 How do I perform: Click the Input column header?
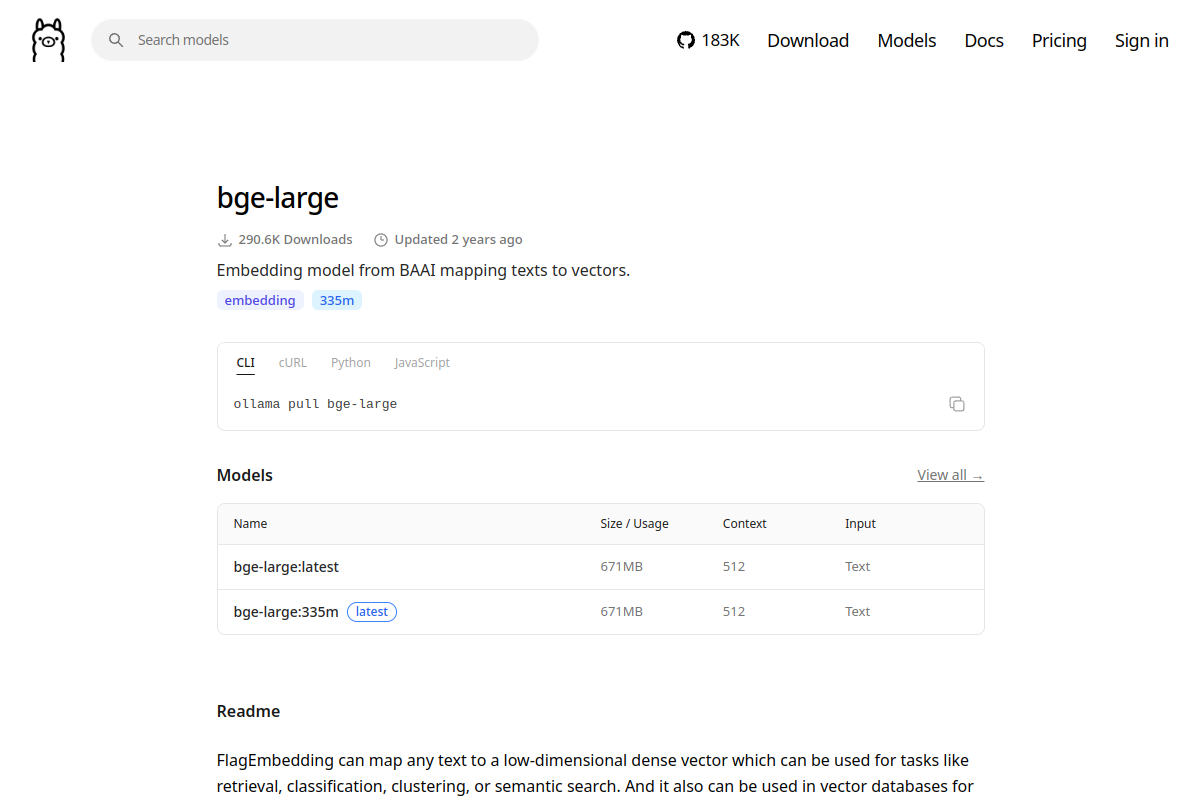pyautogui.click(x=860, y=524)
